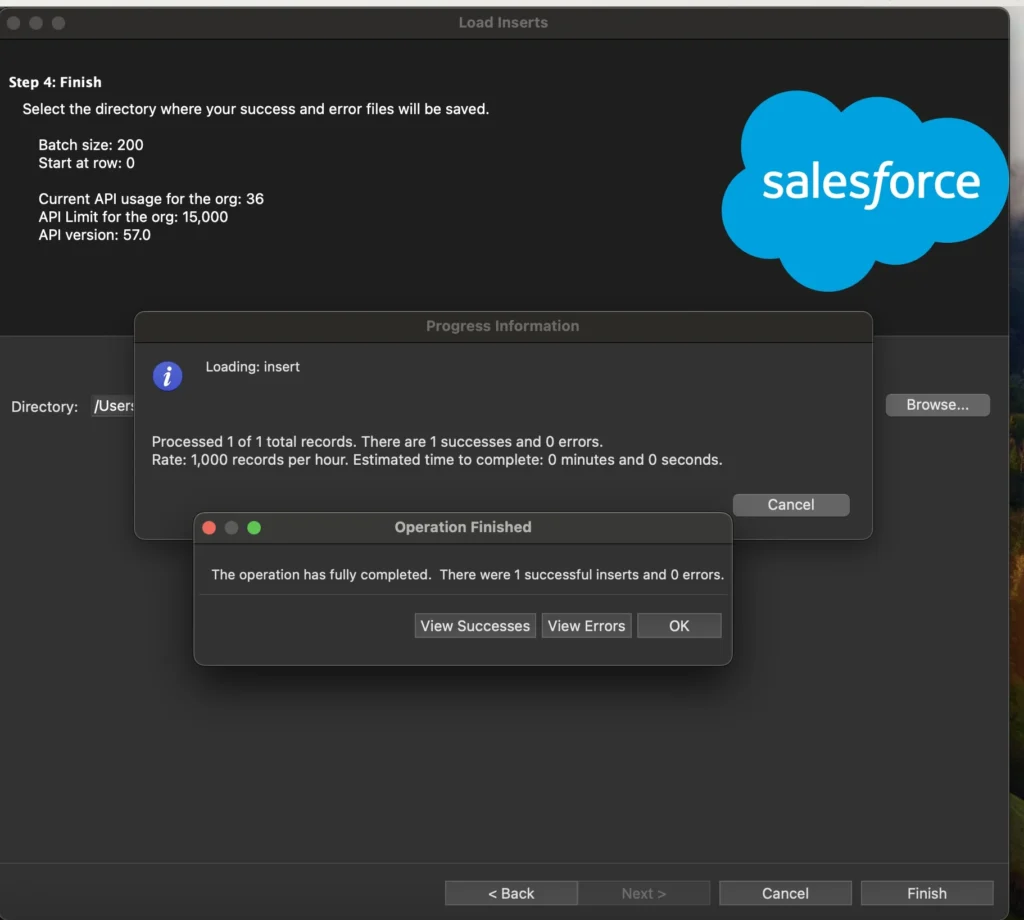Image resolution: width=1024 pixels, height=920 pixels.
Task: Open View Errors in Operation Finished dialog
Action: click(x=586, y=626)
